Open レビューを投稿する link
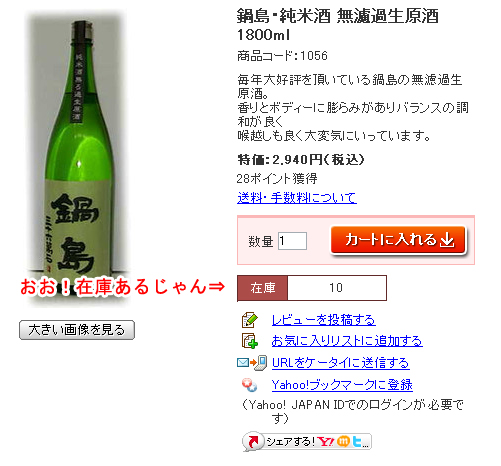The width and height of the screenshot is (501, 466). [323, 320]
